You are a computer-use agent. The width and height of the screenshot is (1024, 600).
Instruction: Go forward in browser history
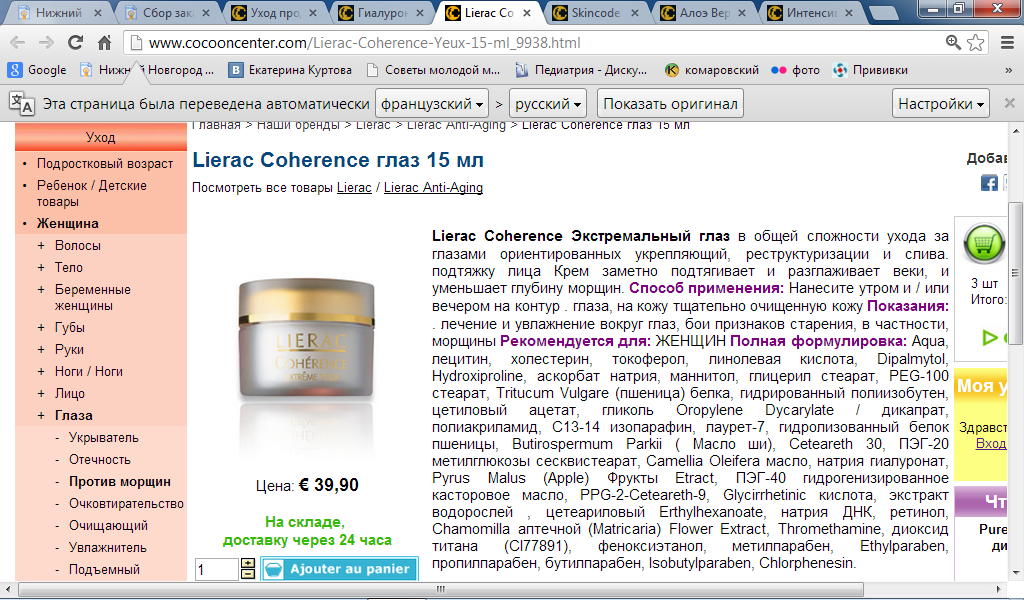click(x=46, y=43)
